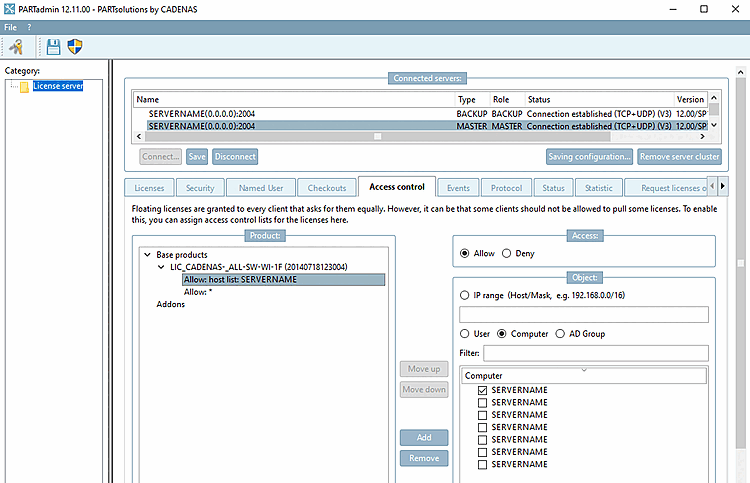
Task: Open the Status tab
Action: point(553,188)
